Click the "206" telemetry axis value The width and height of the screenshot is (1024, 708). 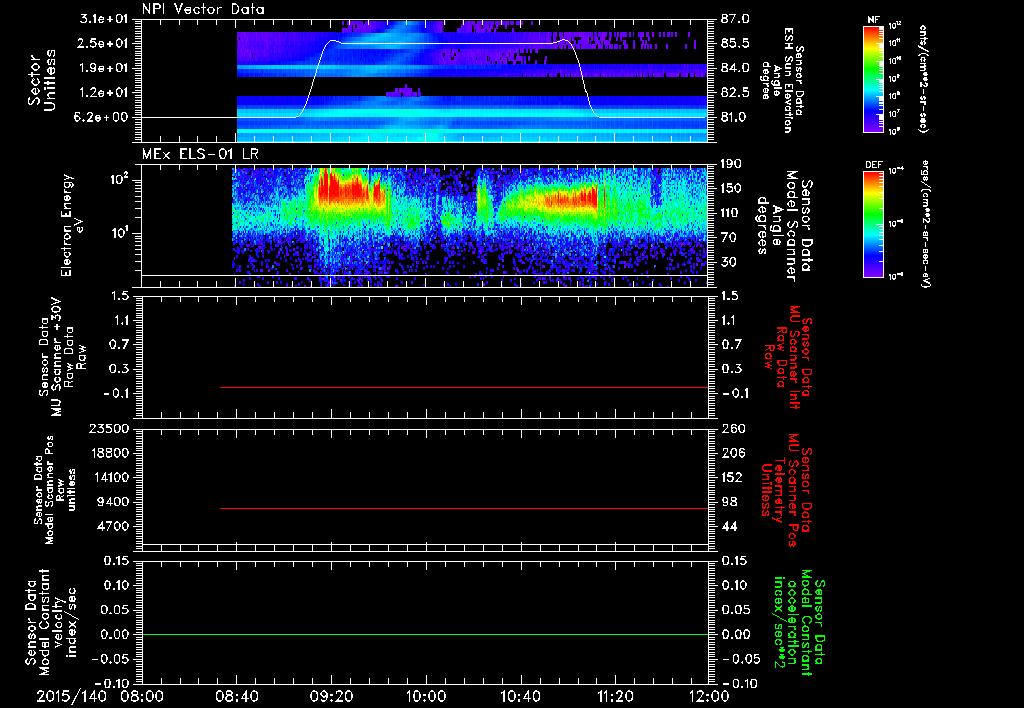pyautogui.click(x=731, y=453)
